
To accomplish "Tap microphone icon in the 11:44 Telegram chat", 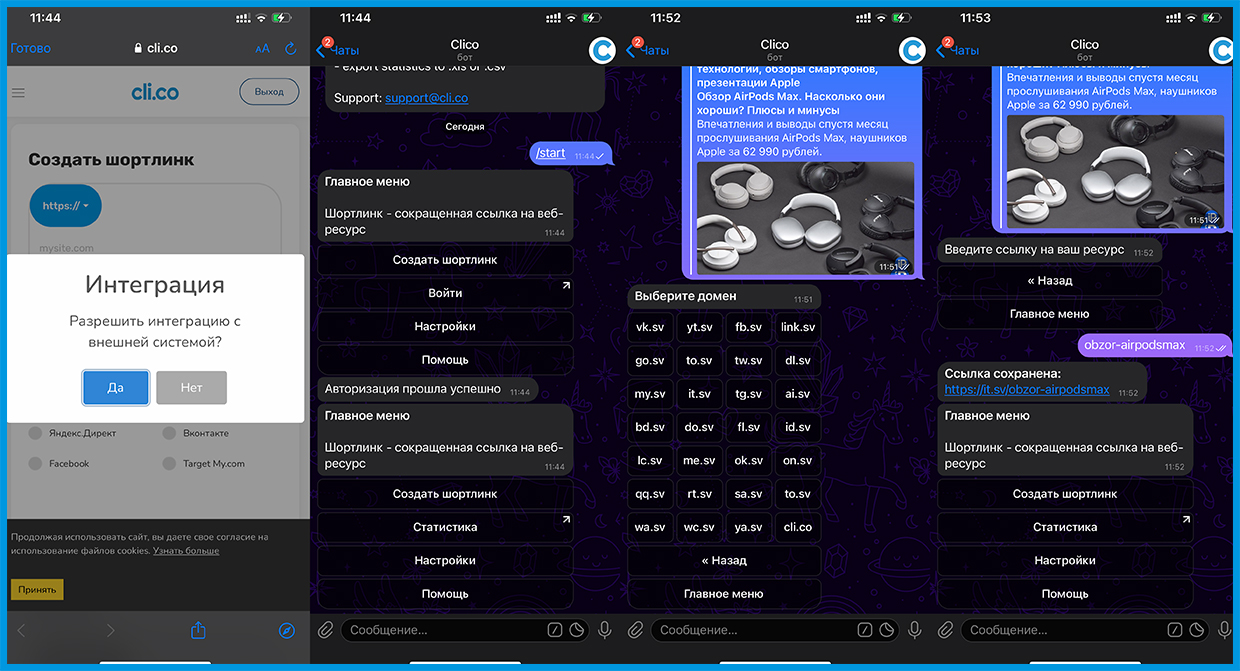I will point(605,630).
